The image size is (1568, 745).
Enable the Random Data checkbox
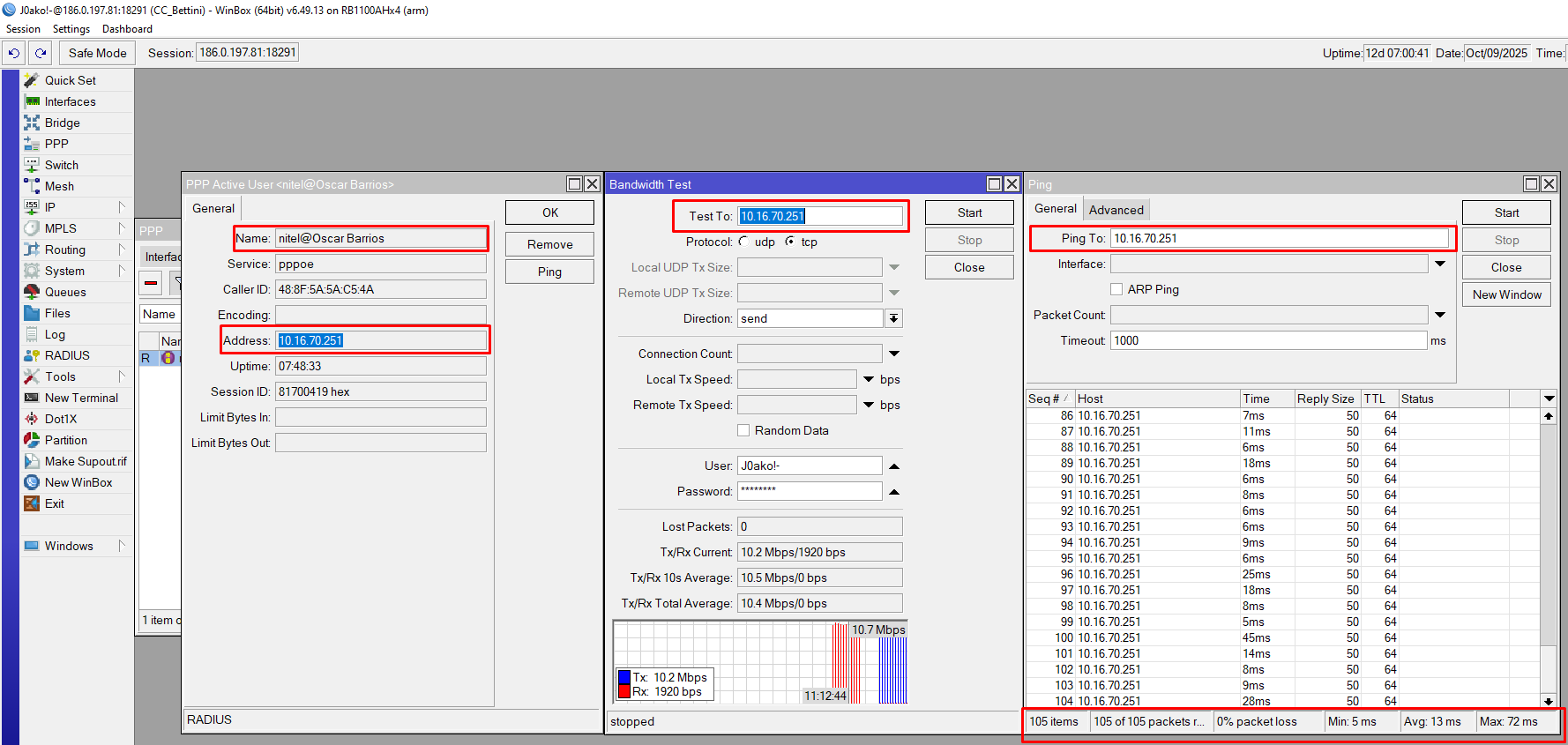point(743,430)
